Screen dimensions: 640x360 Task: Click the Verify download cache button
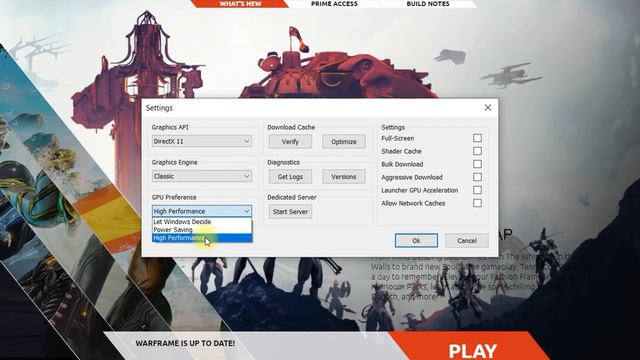(290, 142)
